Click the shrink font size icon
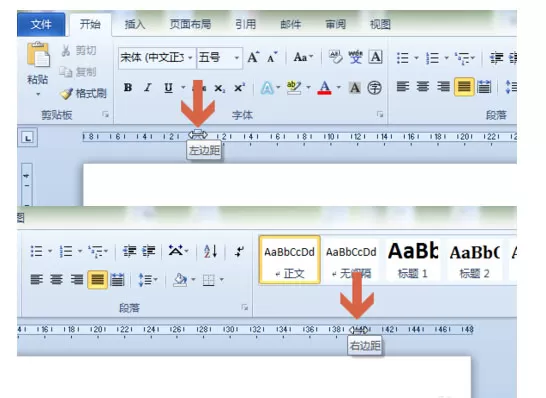 272,57
